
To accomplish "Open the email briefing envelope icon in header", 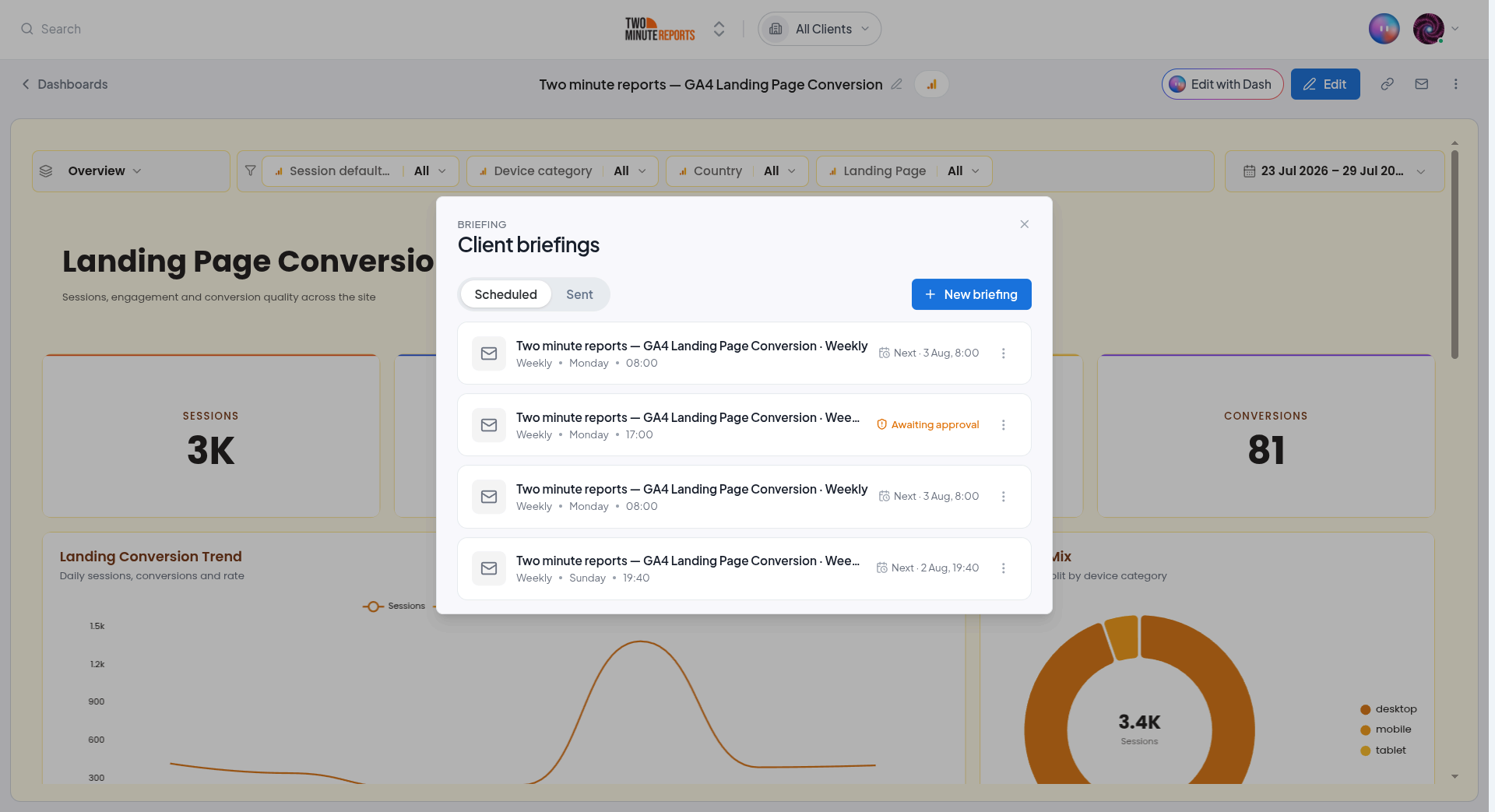I will click(x=1422, y=84).
